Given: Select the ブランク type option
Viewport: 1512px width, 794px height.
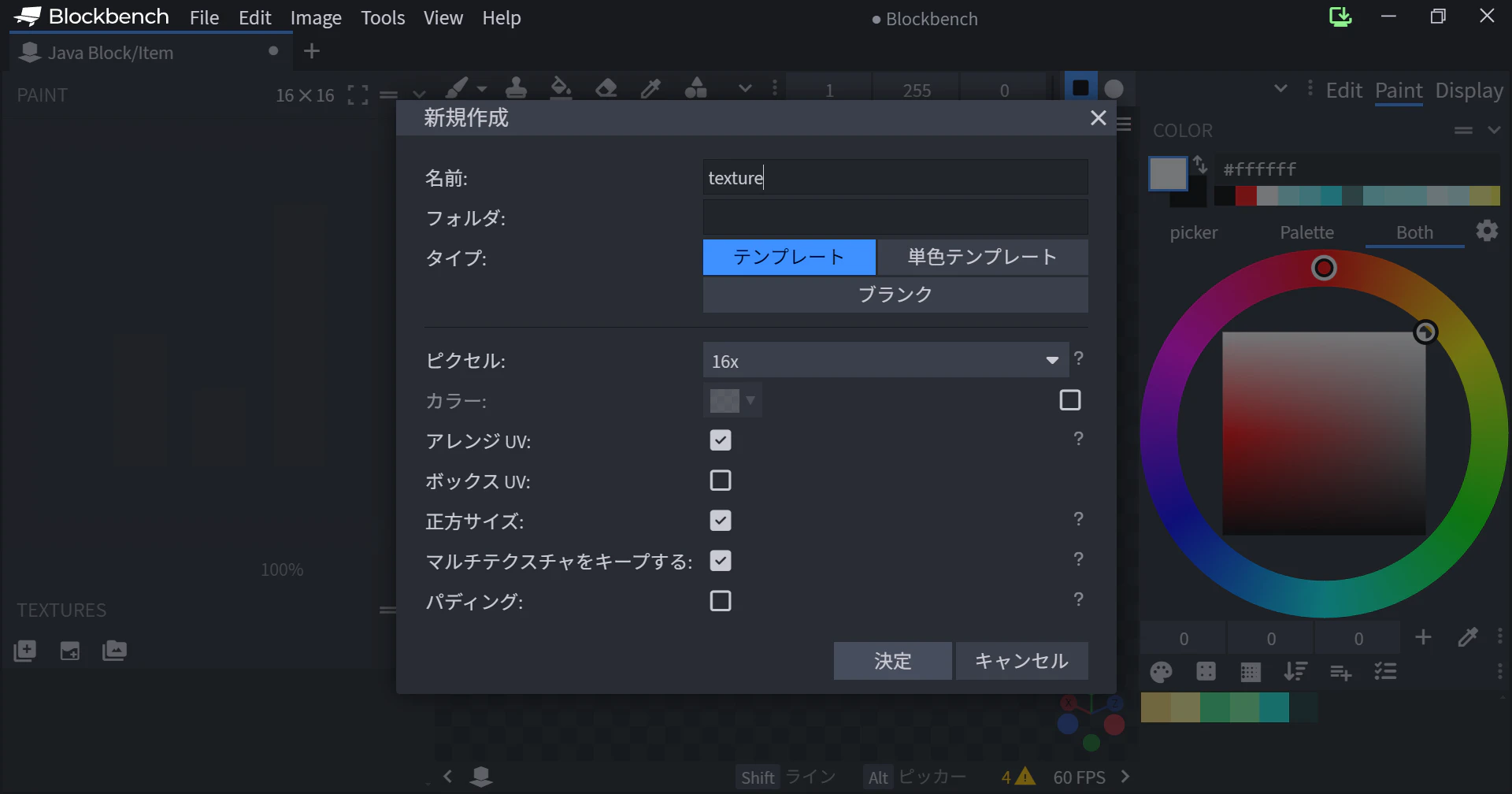Looking at the screenshot, I should (895, 295).
